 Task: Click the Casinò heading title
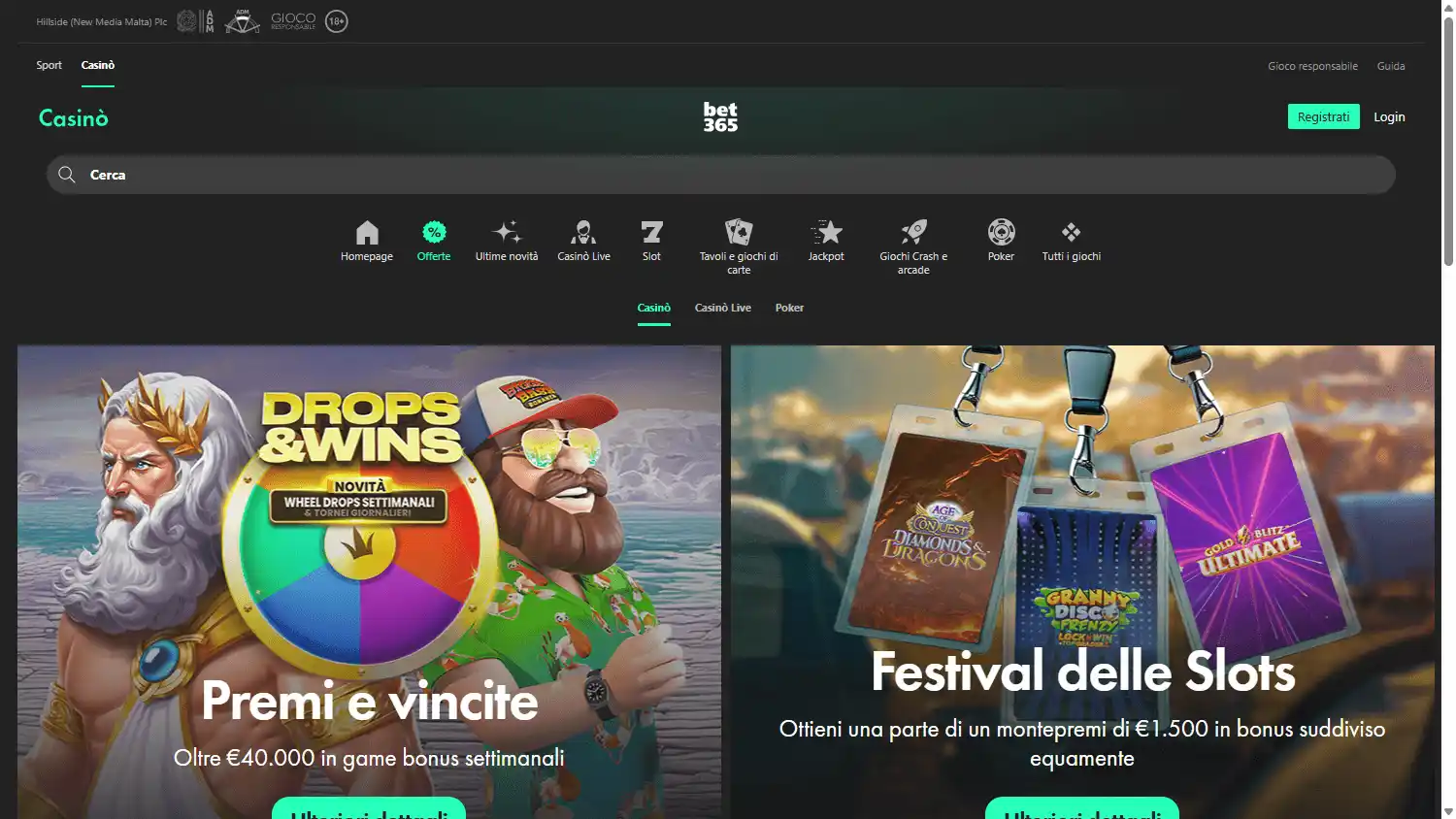pos(74,117)
